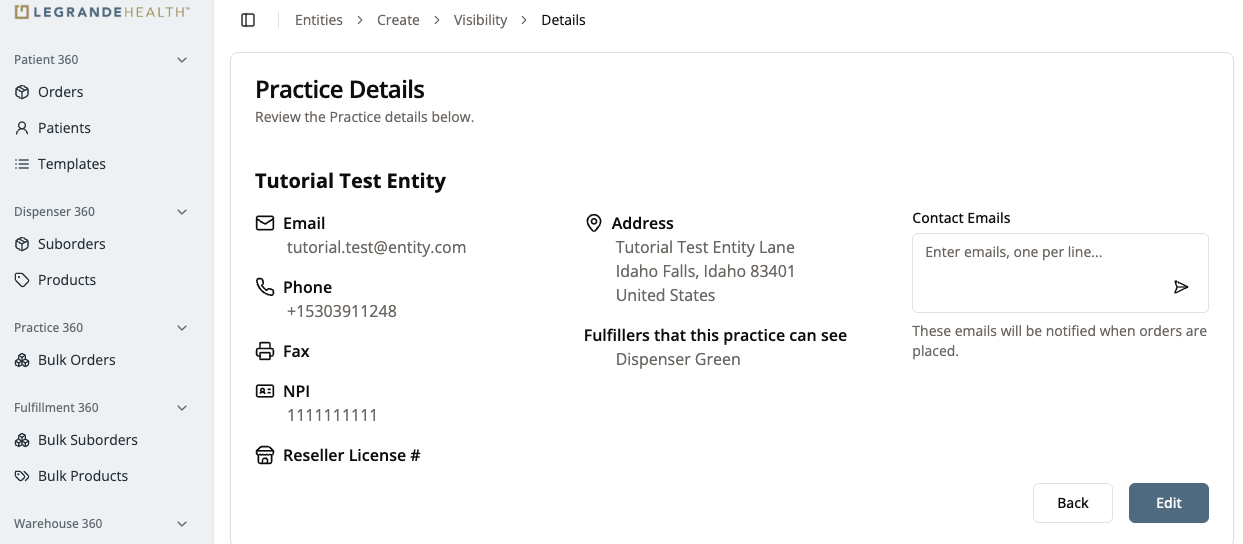Focus the Contact Emails text field
The width and height of the screenshot is (1243, 544).
click(1040, 265)
